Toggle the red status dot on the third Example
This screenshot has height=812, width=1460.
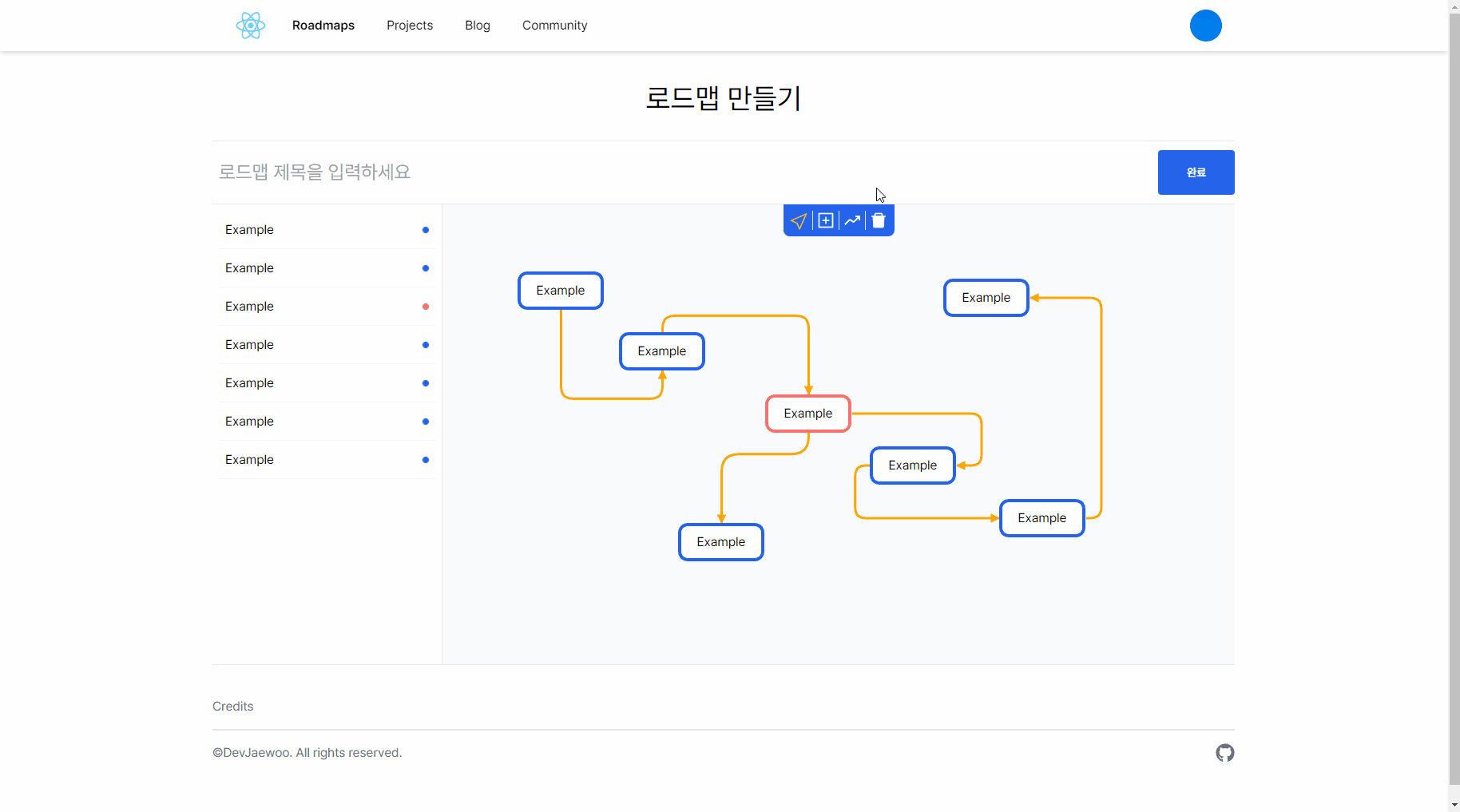(426, 307)
